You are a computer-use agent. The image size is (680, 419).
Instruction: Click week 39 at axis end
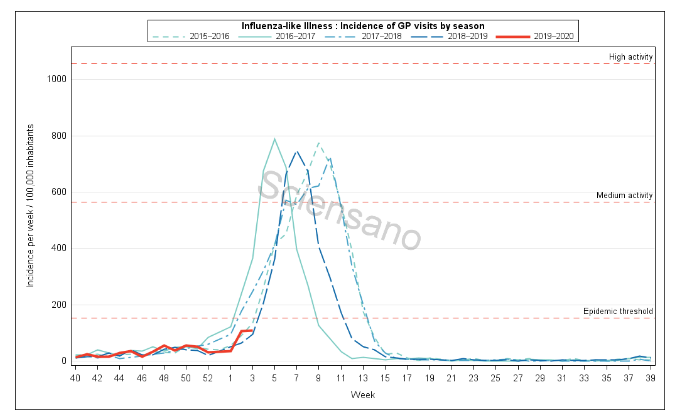point(649,377)
